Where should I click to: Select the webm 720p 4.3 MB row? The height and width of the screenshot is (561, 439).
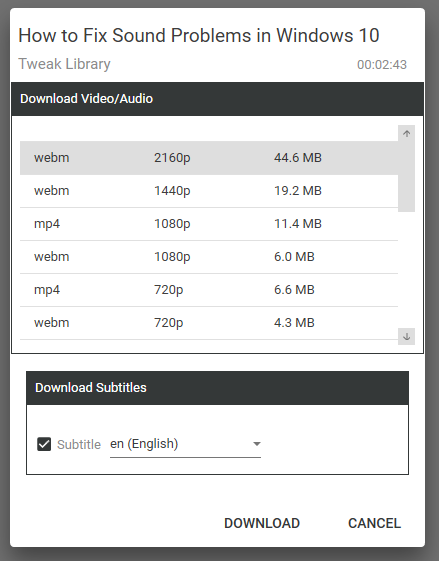tap(209, 323)
